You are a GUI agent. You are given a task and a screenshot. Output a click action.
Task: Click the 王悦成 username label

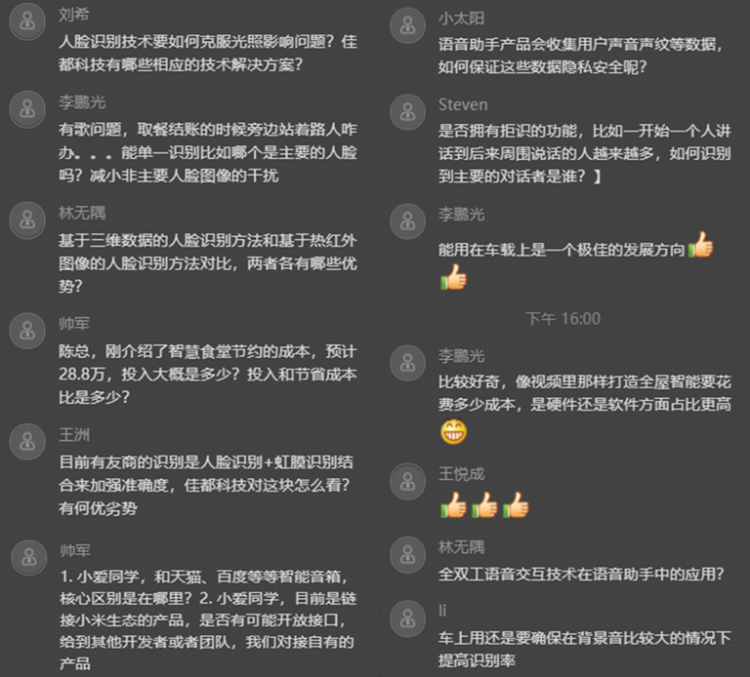[462, 474]
